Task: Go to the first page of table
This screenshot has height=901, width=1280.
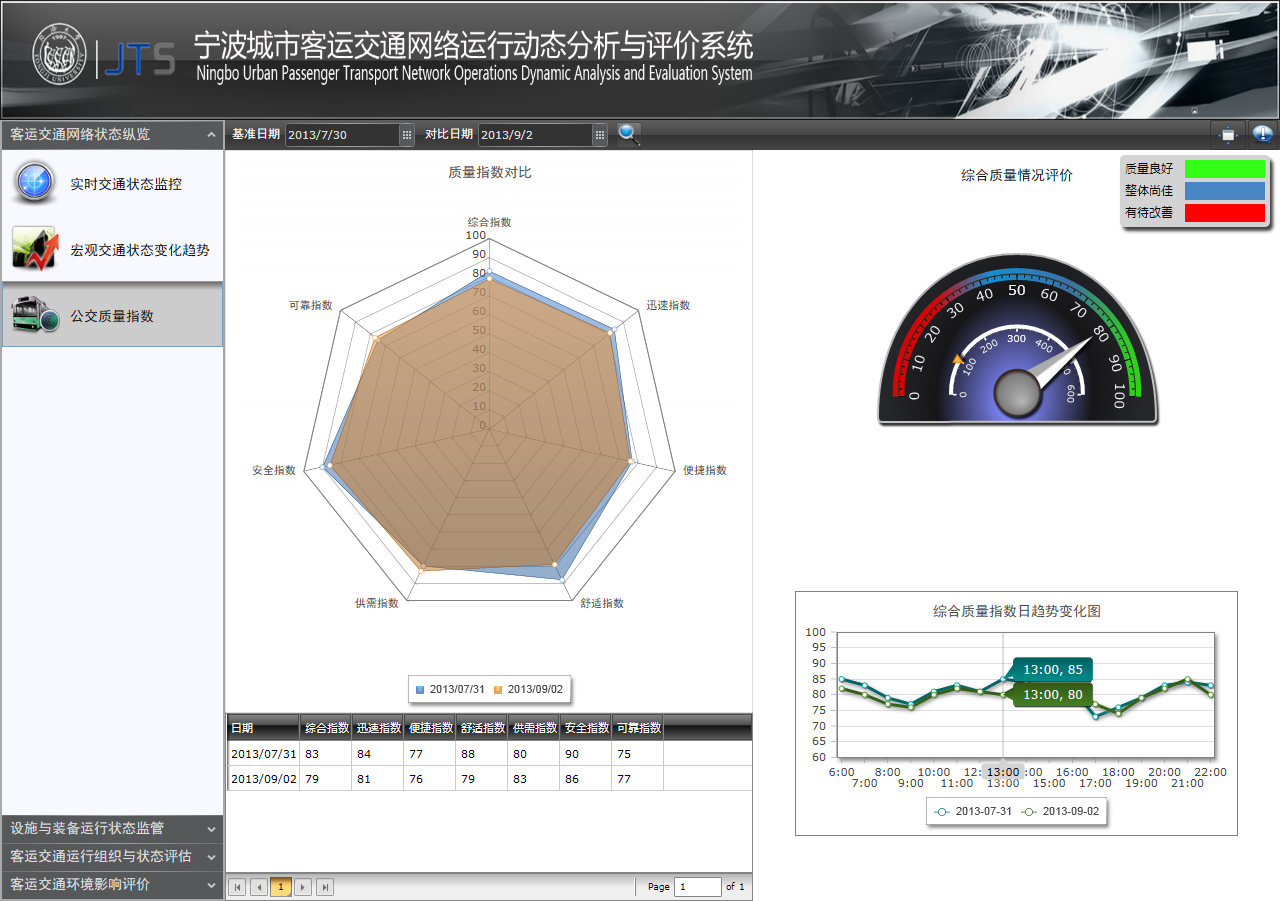Action: pyautogui.click(x=237, y=887)
